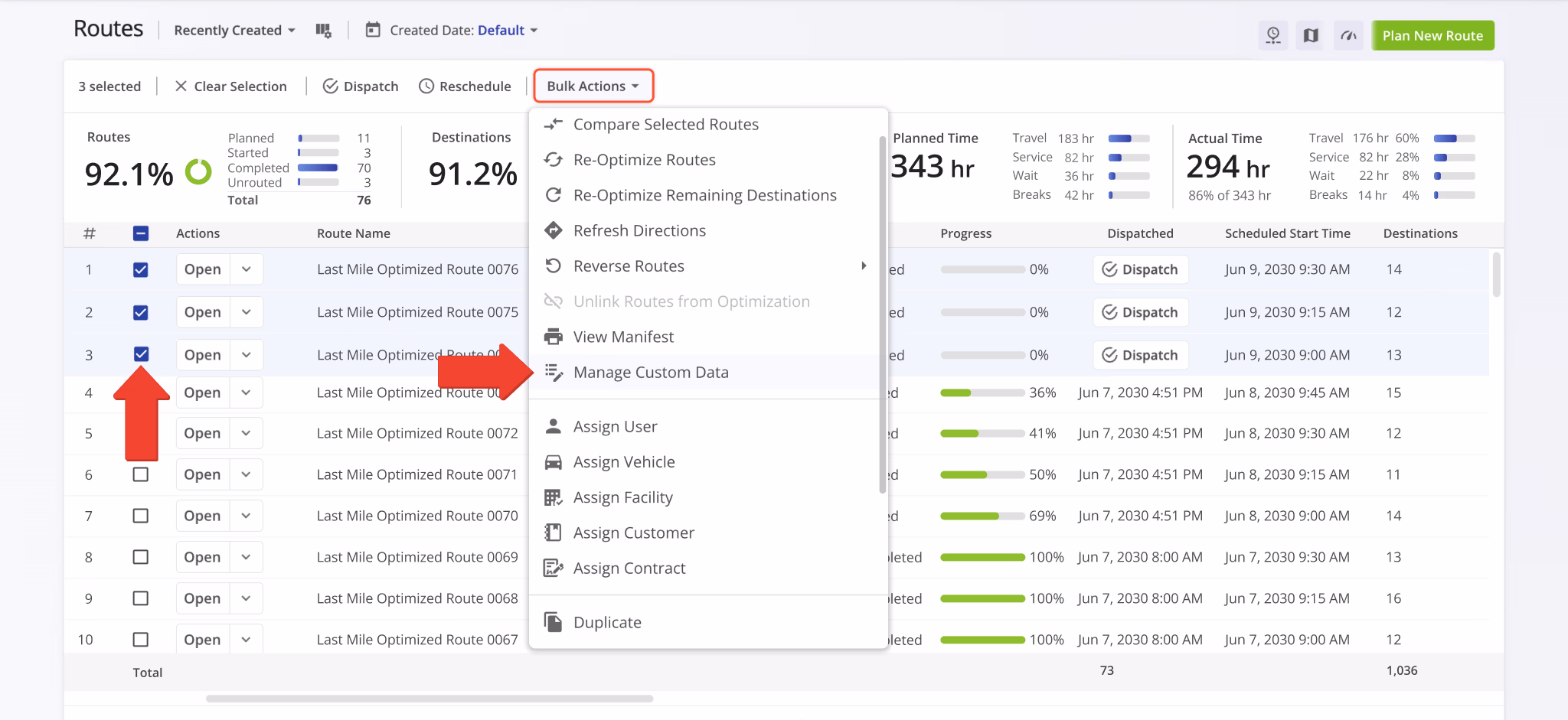Open the Recently Created sort dropdown
This screenshot has height=720, width=1568.
(x=232, y=30)
